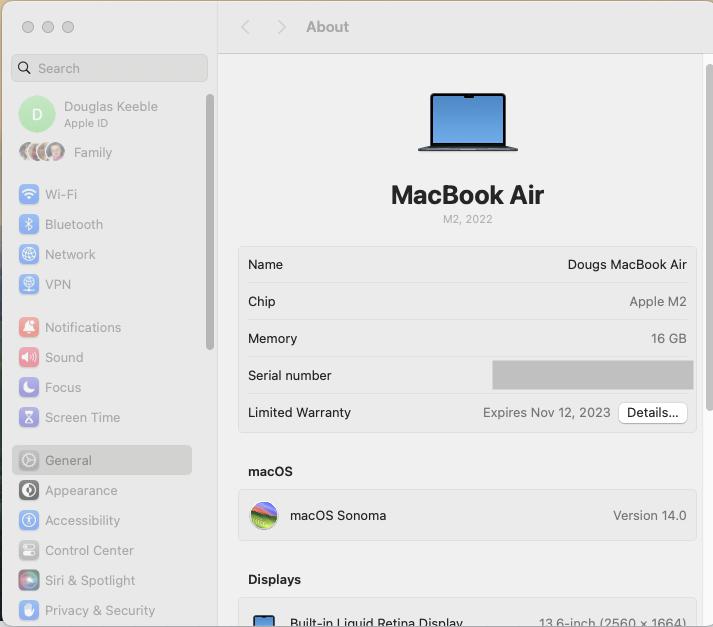Screen dimensions: 713x627
Task: Select Network in the sidebar
Action: tap(70, 255)
